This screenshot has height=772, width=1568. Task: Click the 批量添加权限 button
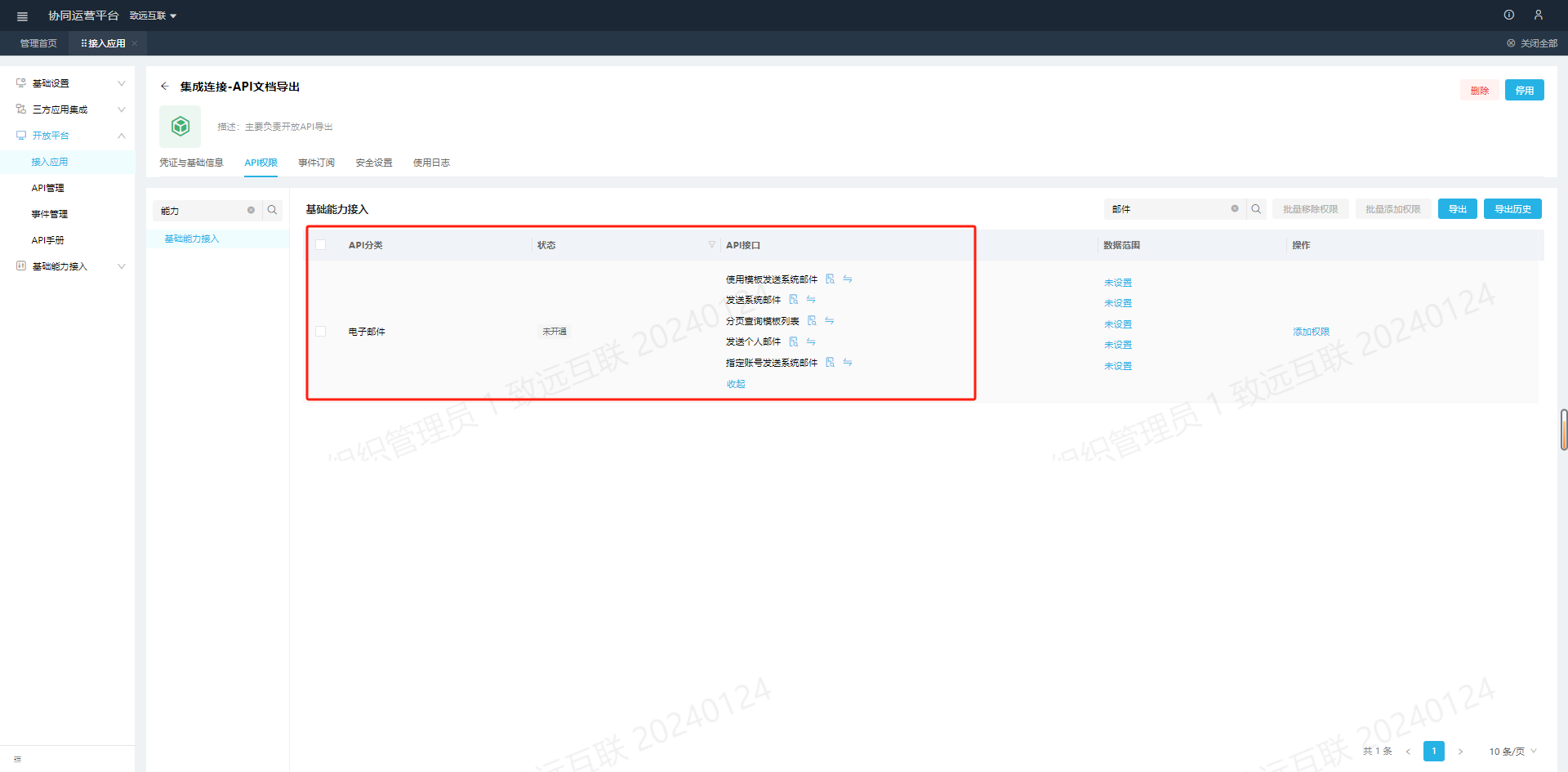[x=1393, y=209]
